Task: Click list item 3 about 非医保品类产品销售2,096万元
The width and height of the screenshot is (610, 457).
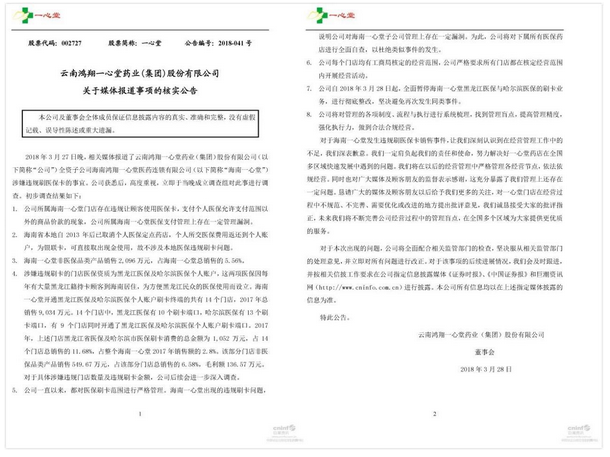Action: click(x=128, y=261)
